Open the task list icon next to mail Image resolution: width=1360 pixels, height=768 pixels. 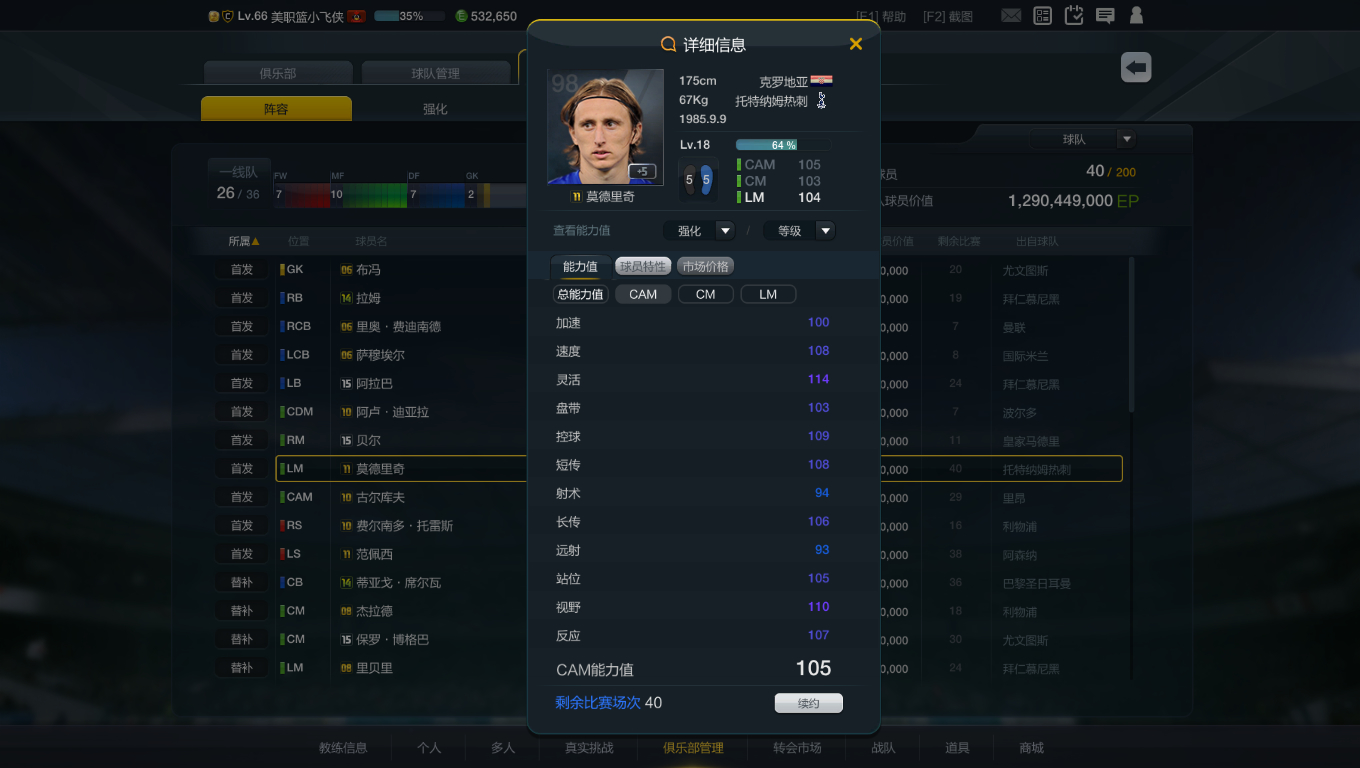click(1043, 15)
